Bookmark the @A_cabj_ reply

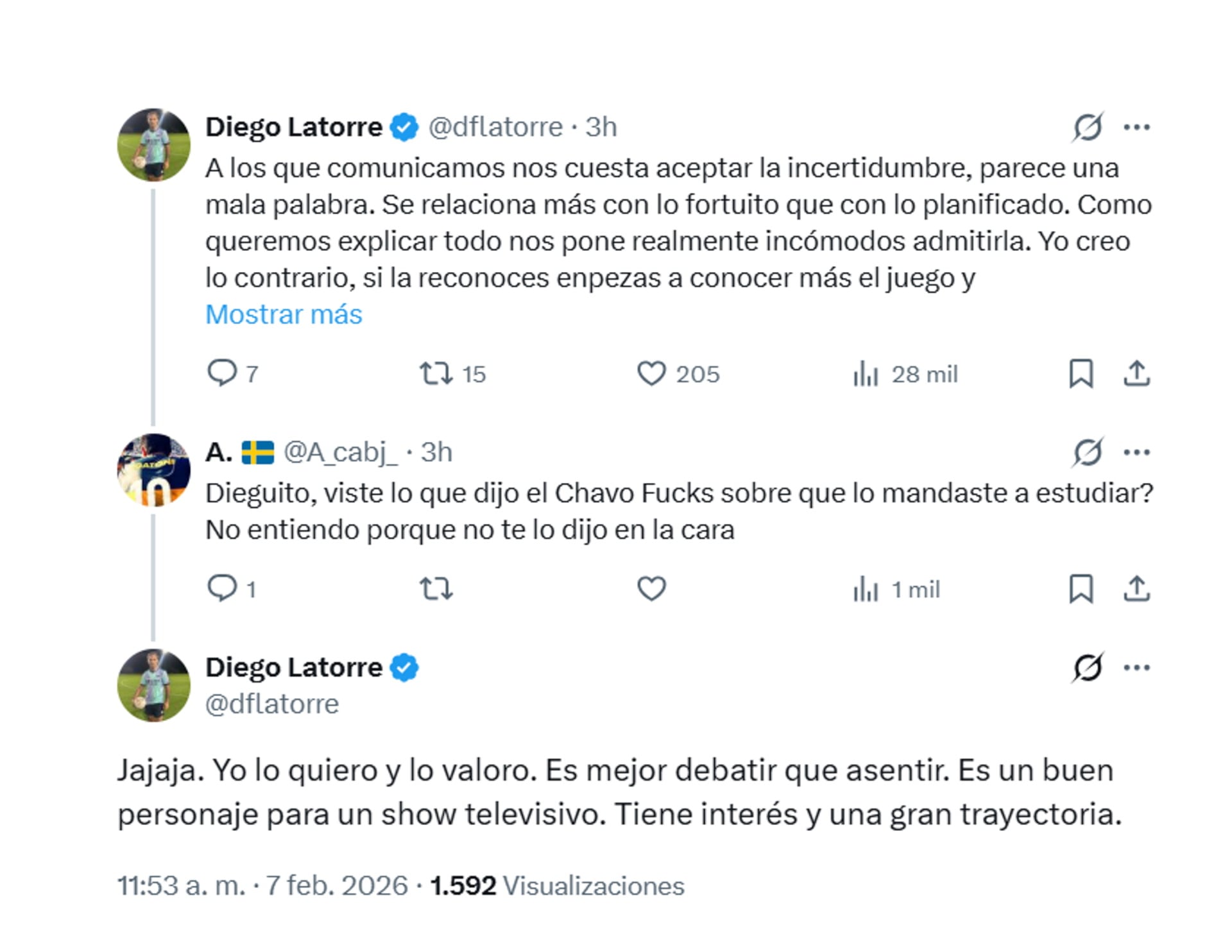pos(1081,588)
